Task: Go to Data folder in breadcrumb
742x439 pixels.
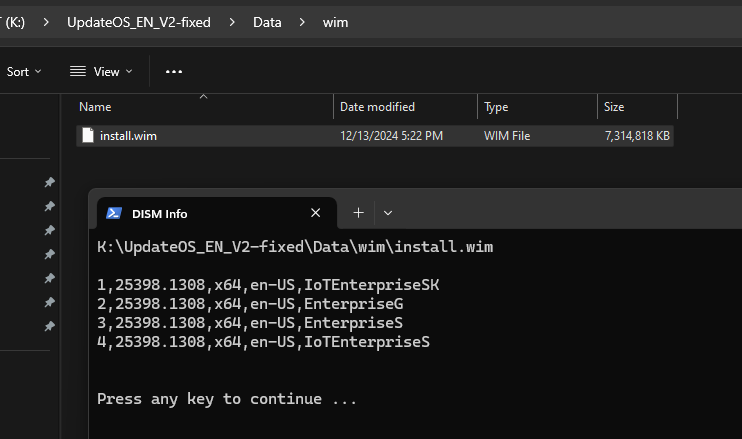Action: pyautogui.click(x=267, y=22)
